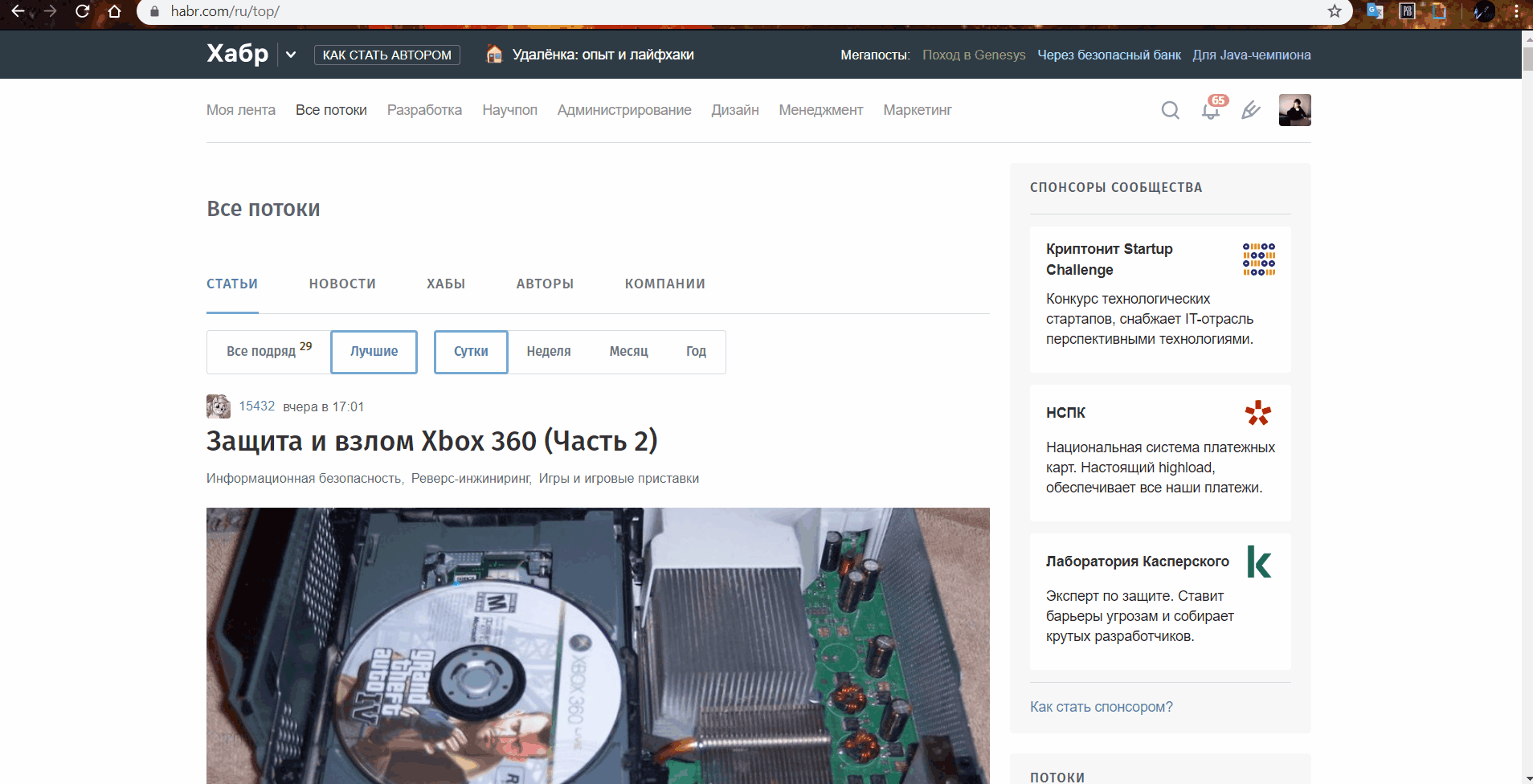Reload the page with refresh icon
Screen dimensions: 1533x784
(x=82, y=11)
